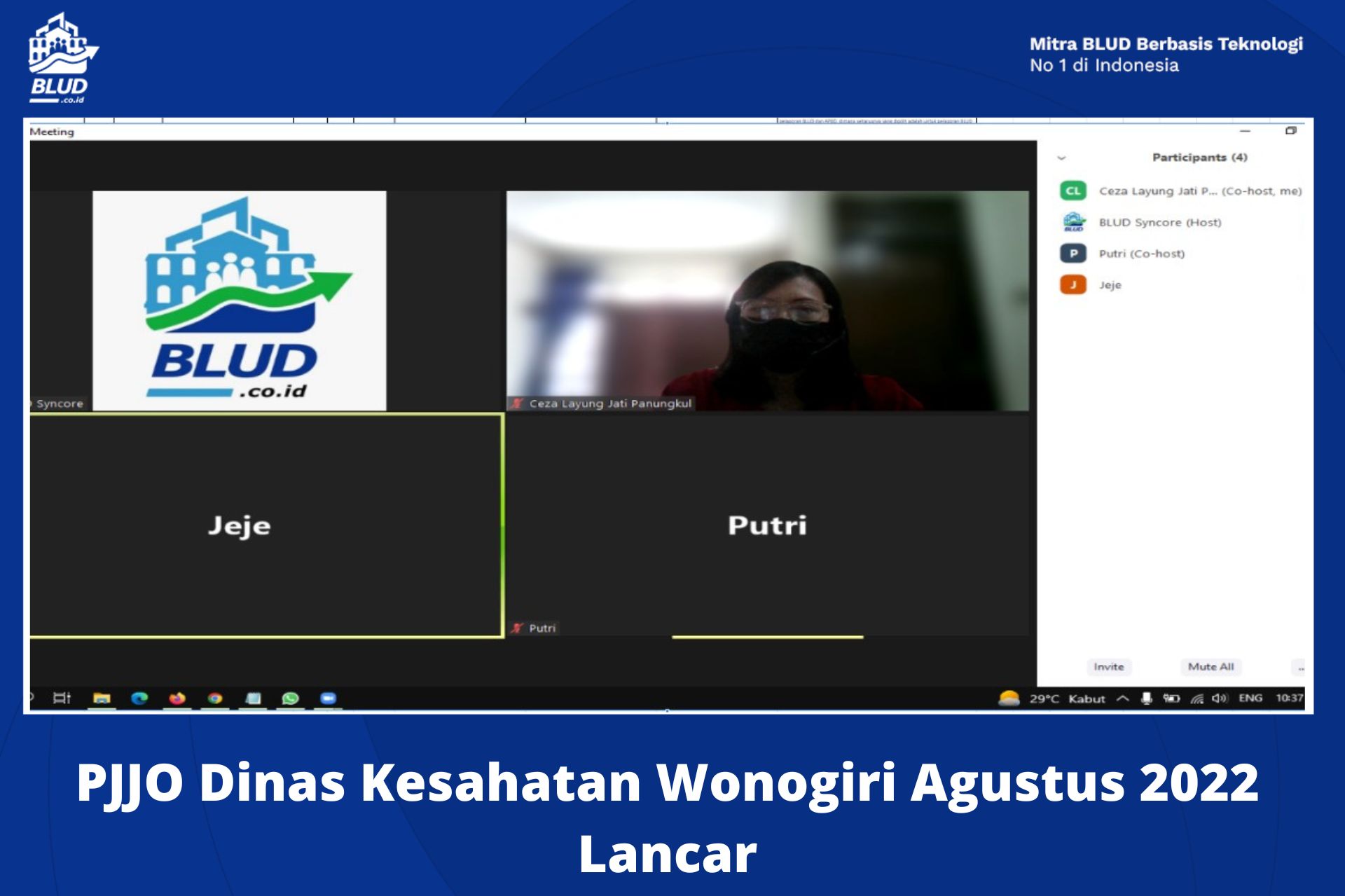The height and width of the screenshot is (896, 1345).
Task: Click the microphone tray icon
Action: click(x=1146, y=698)
